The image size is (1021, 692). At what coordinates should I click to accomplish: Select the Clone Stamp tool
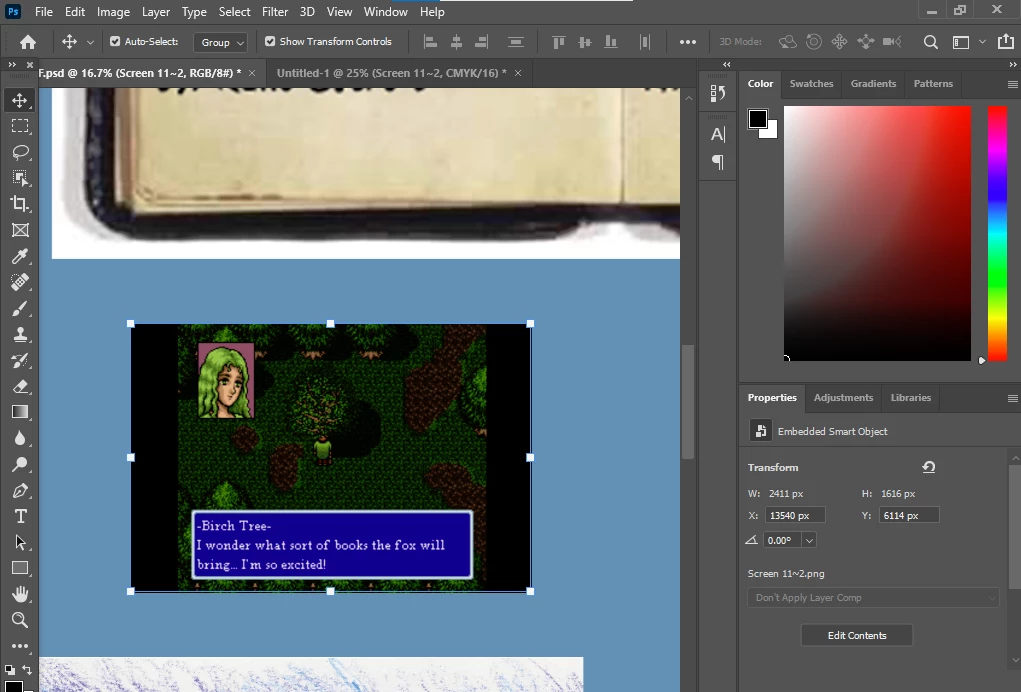(x=20, y=334)
